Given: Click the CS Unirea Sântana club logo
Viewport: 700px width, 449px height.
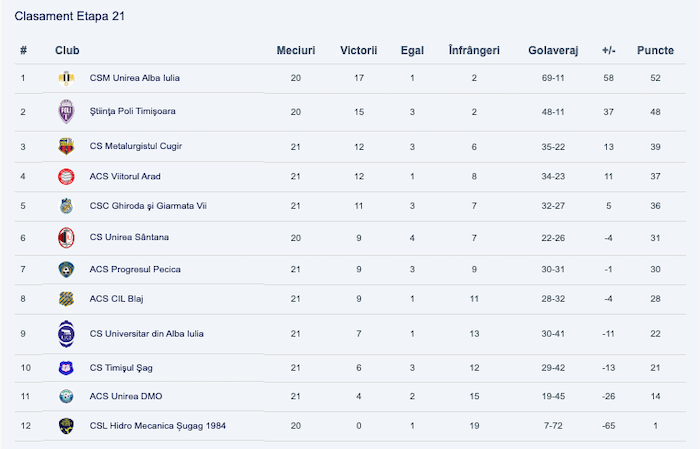Looking at the screenshot, I should (x=66, y=238).
